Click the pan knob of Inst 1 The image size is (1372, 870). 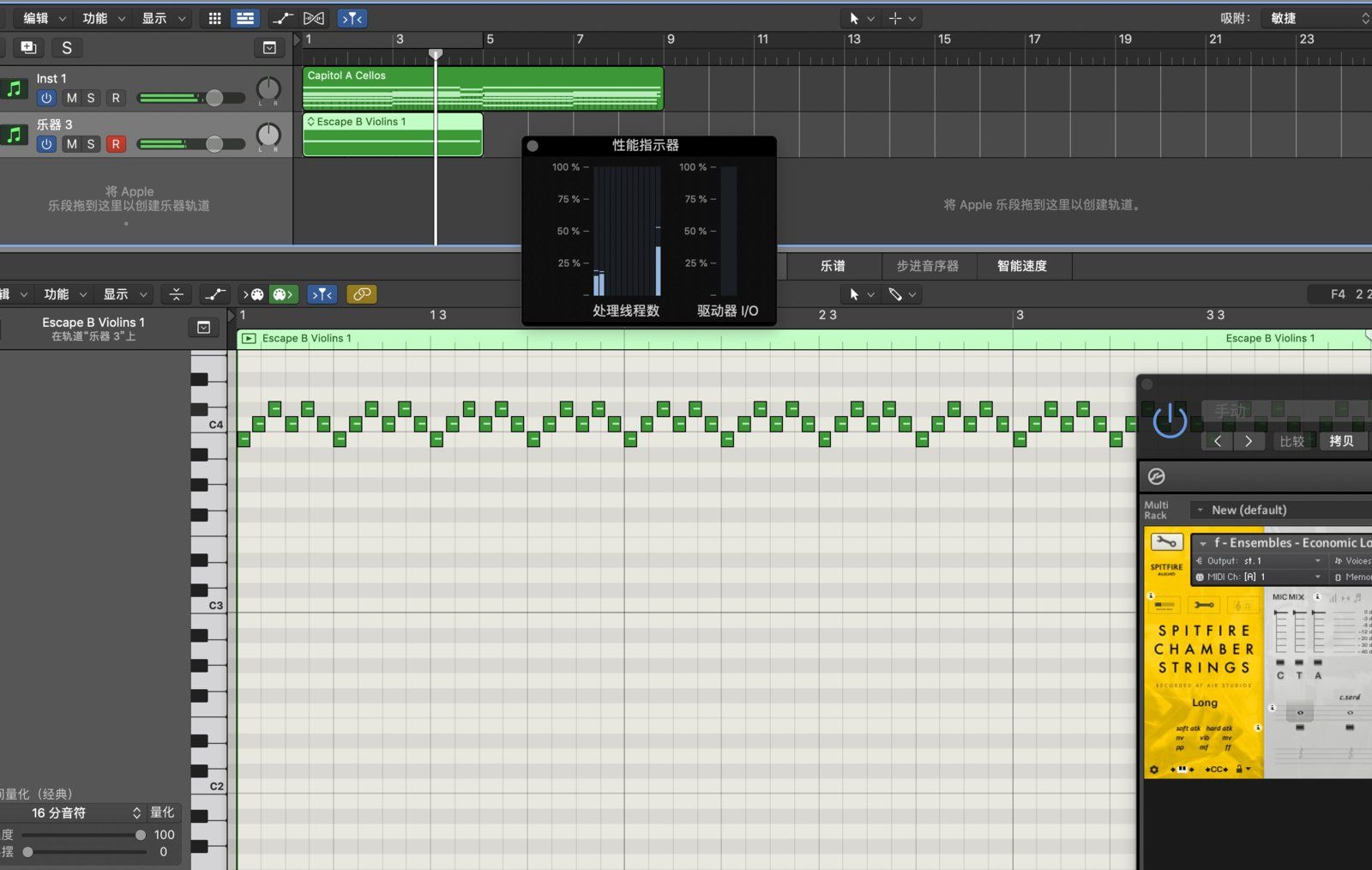click(268, 88)
